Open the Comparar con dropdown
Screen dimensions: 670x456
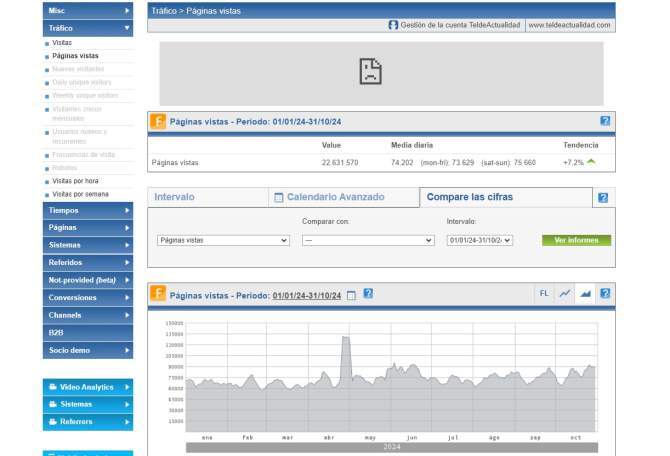click(368, 240)
